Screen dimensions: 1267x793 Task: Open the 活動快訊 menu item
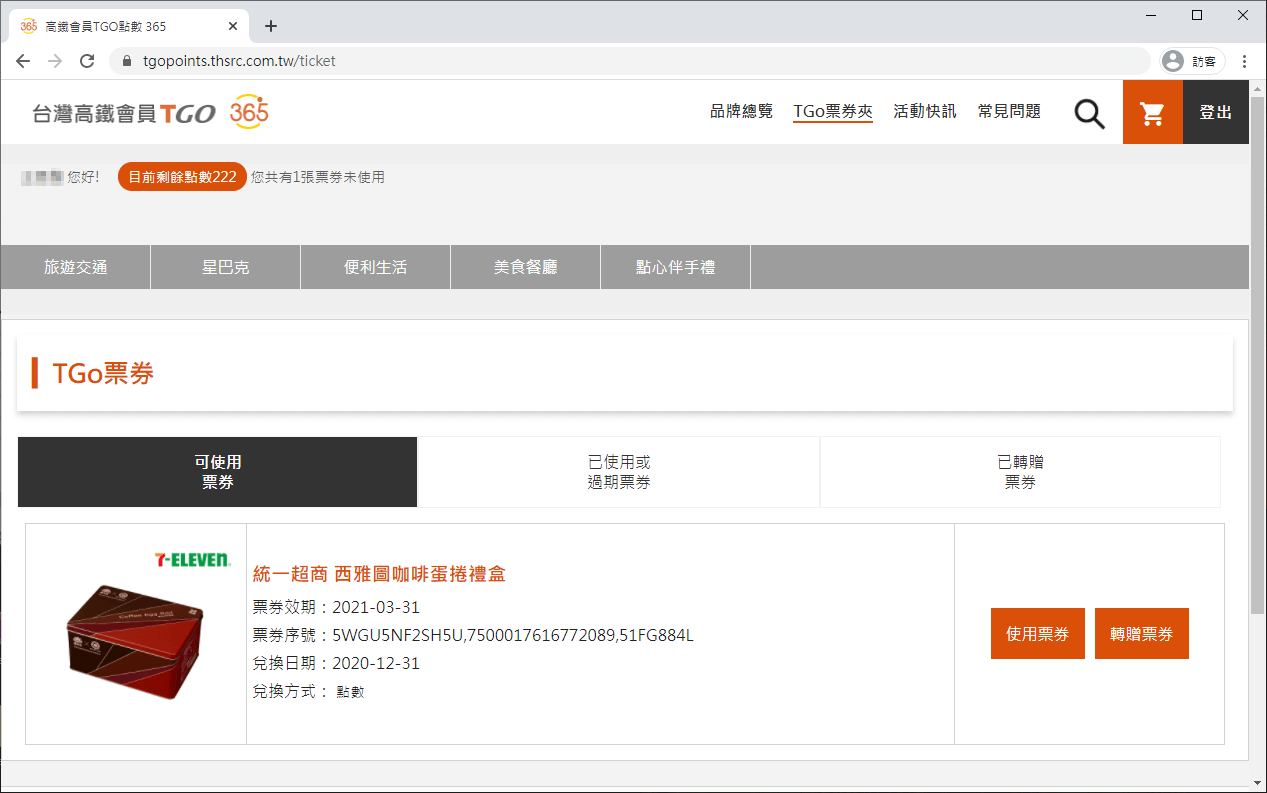pyautogui.click(x=924, y=112)
